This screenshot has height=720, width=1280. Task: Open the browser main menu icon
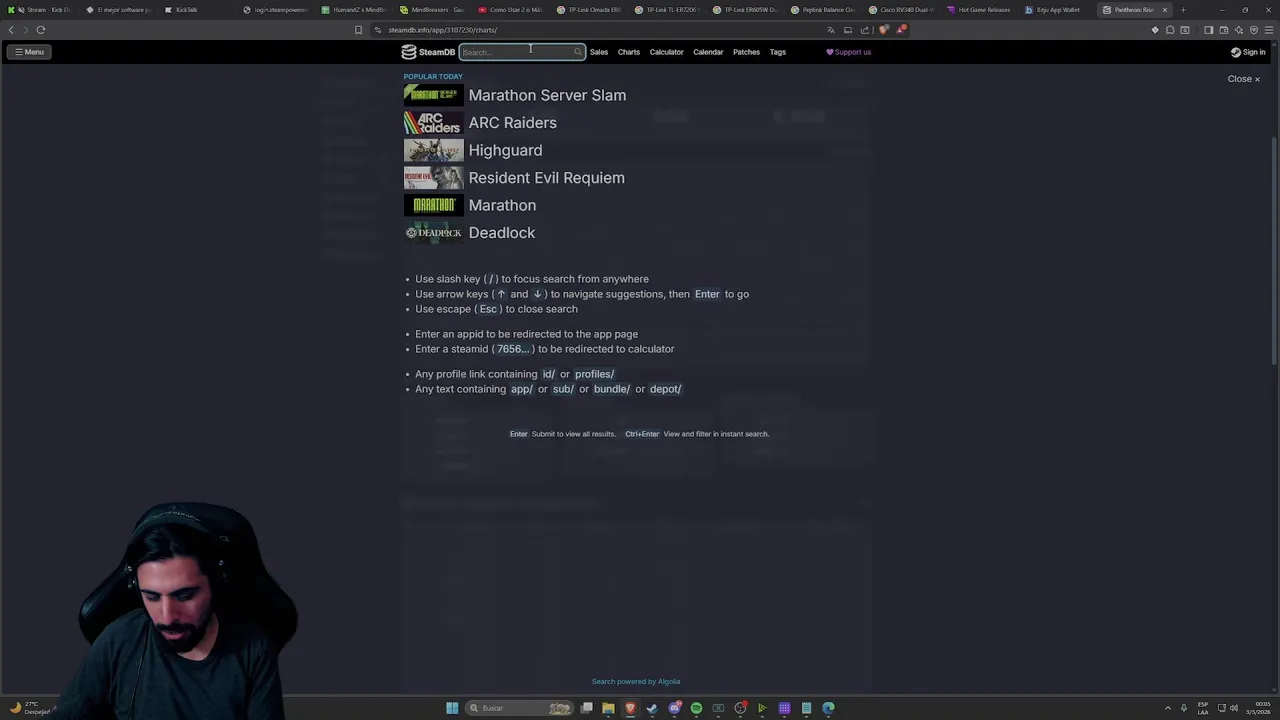(1267, 30)
